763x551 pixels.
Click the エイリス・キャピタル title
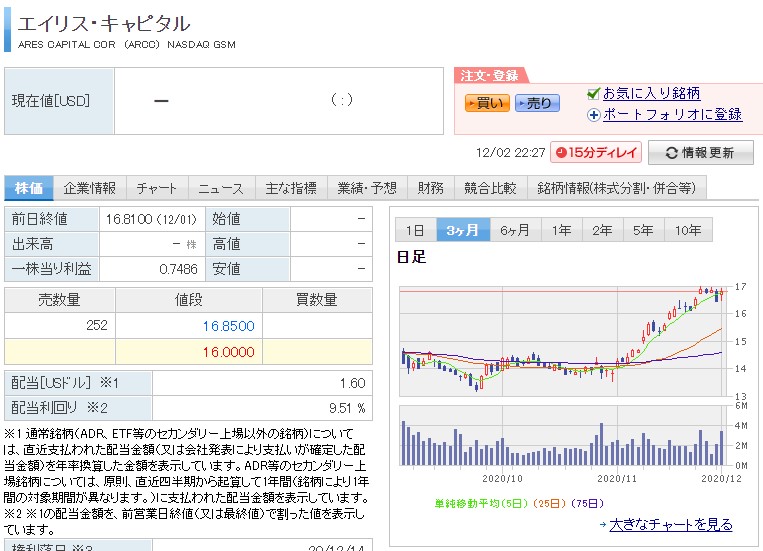coord(104,24)
